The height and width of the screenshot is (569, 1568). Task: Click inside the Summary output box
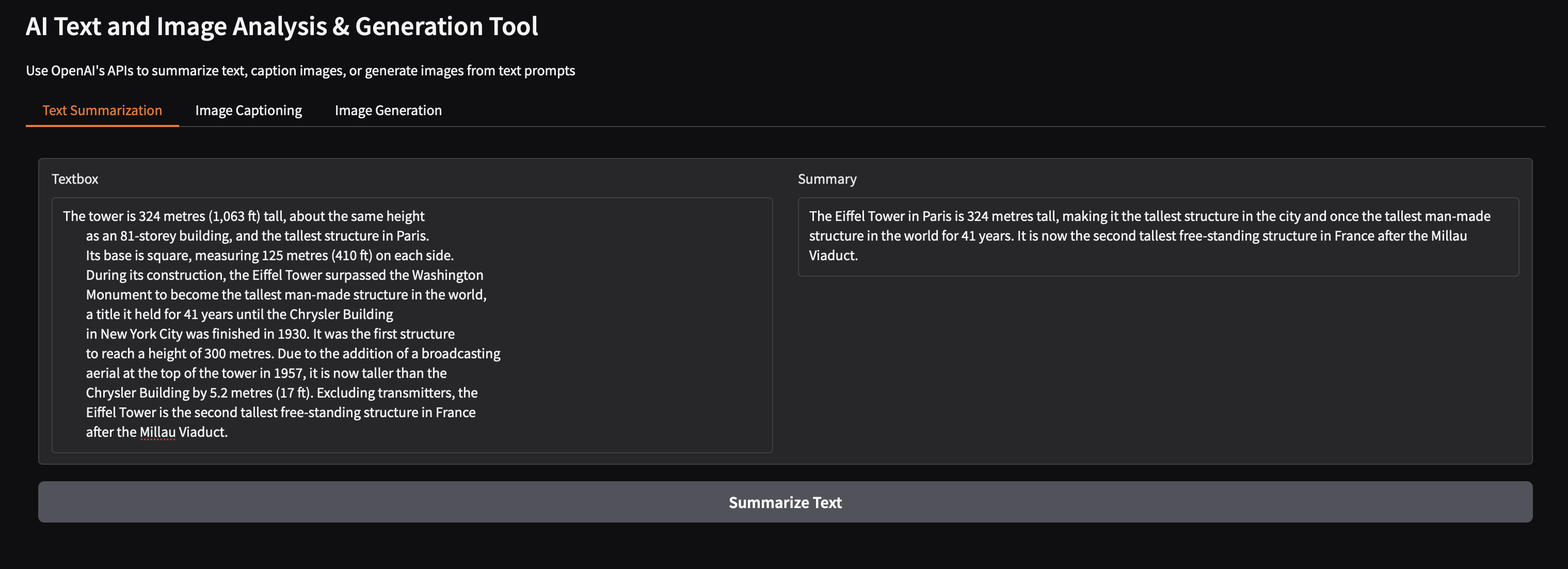tap(1158, 236)
